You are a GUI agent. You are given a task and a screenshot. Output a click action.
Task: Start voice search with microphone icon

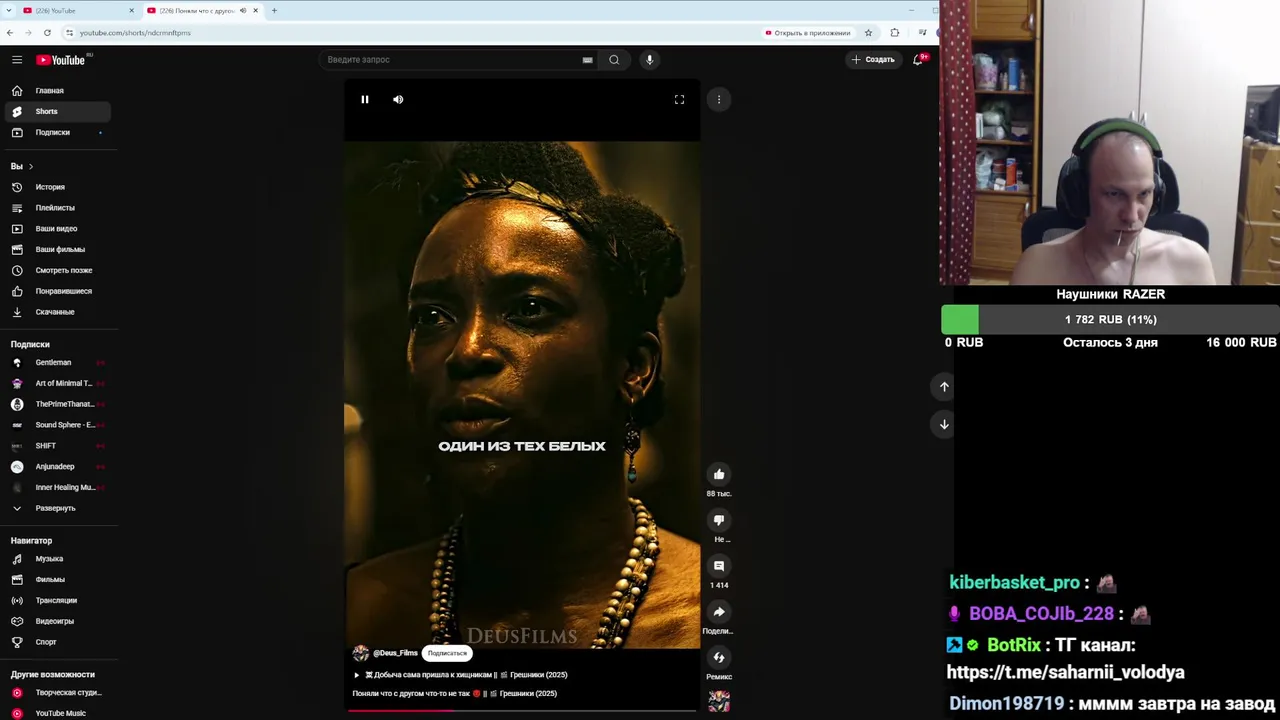coord(649,60)
